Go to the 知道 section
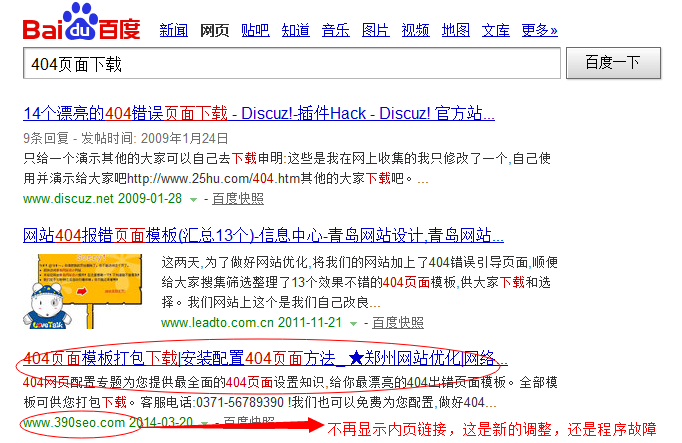The height and width of the screenshot is (443, 682). [x=295, y=30]
